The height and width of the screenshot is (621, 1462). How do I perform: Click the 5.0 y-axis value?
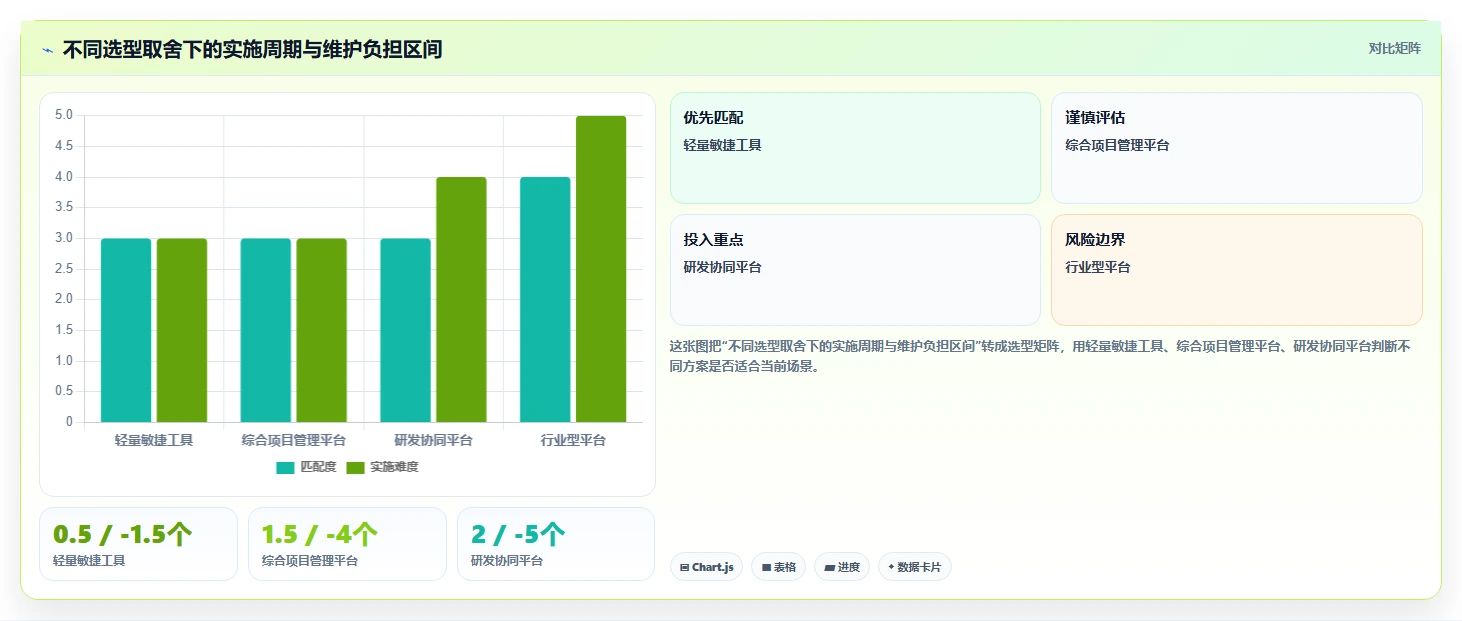tap(64, 115)
